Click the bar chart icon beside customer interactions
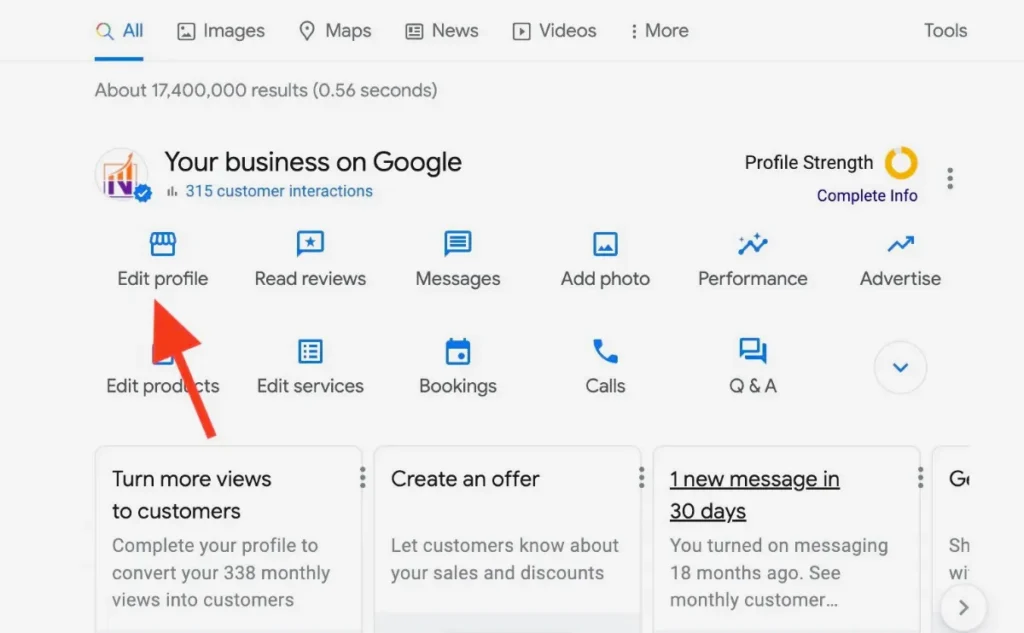1024x633 pixels. click(x=172, y=191)
